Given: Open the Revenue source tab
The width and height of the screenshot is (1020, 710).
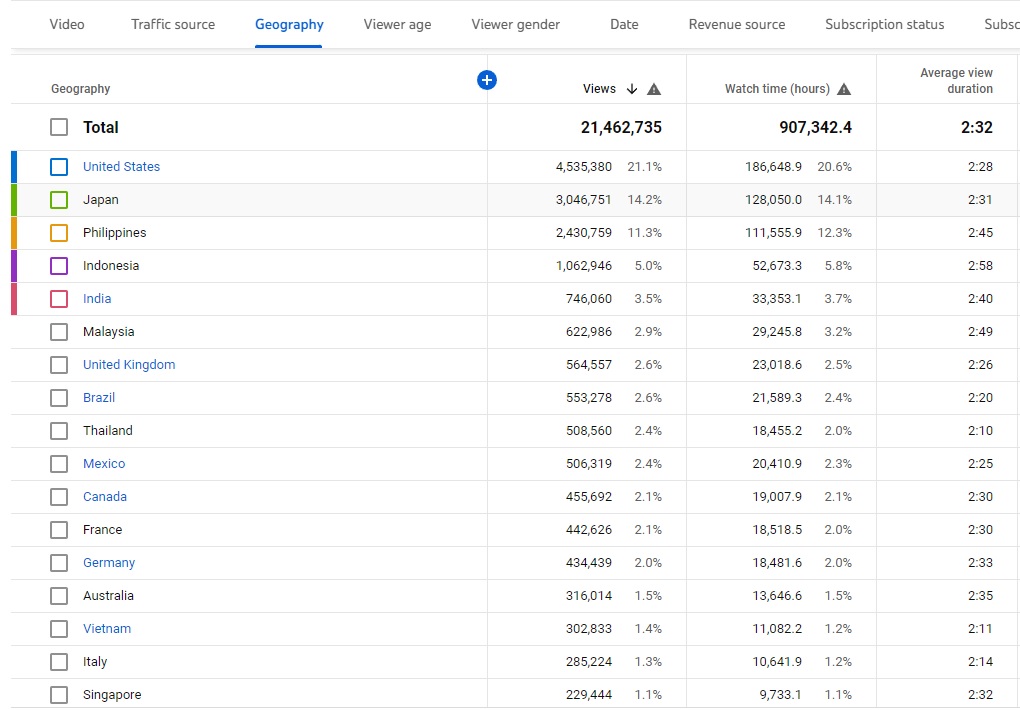Looking at the screenshot, I should pyautogui.click(x=737, y=25).
